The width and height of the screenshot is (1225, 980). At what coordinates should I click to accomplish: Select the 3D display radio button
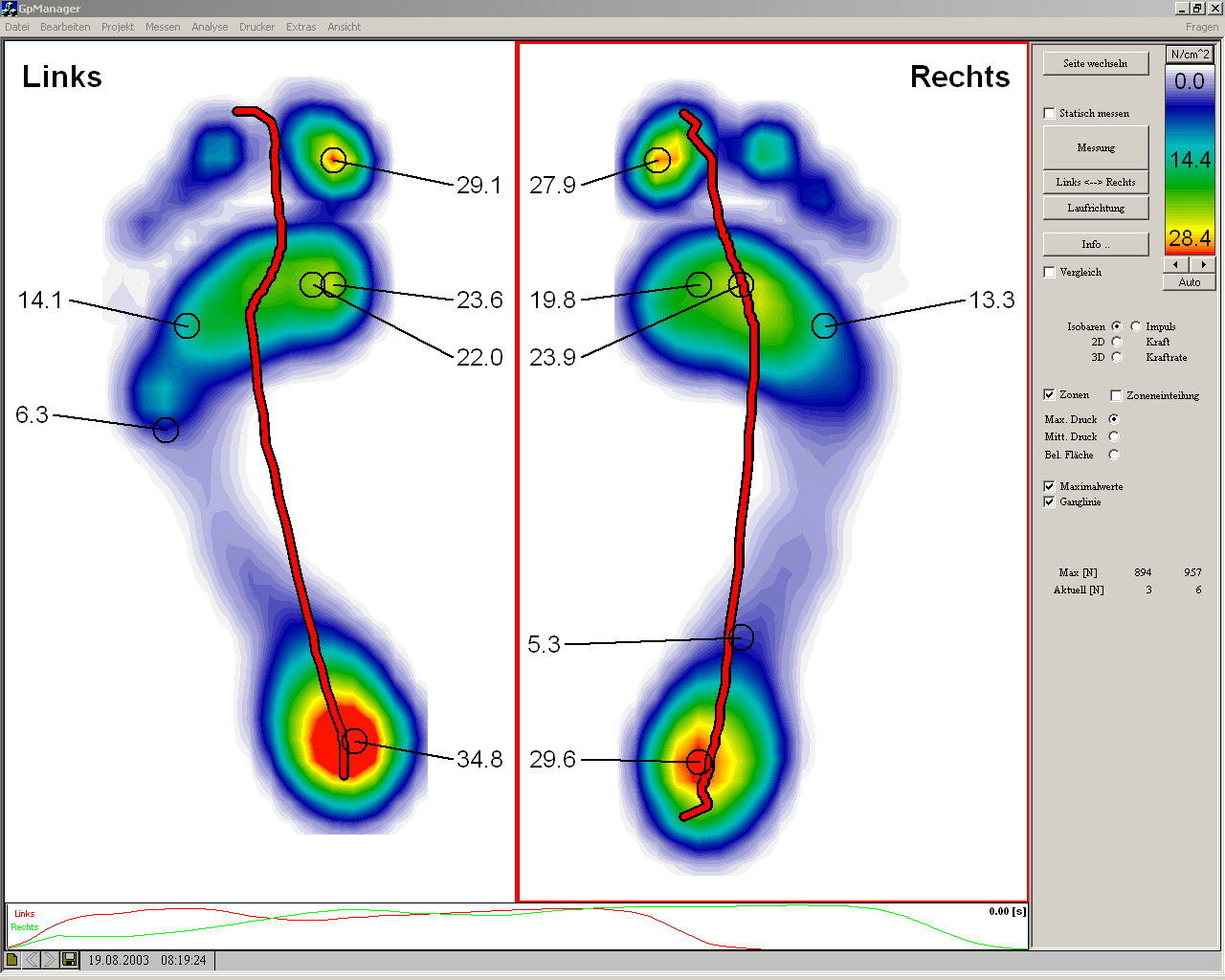coord(1116,357)
